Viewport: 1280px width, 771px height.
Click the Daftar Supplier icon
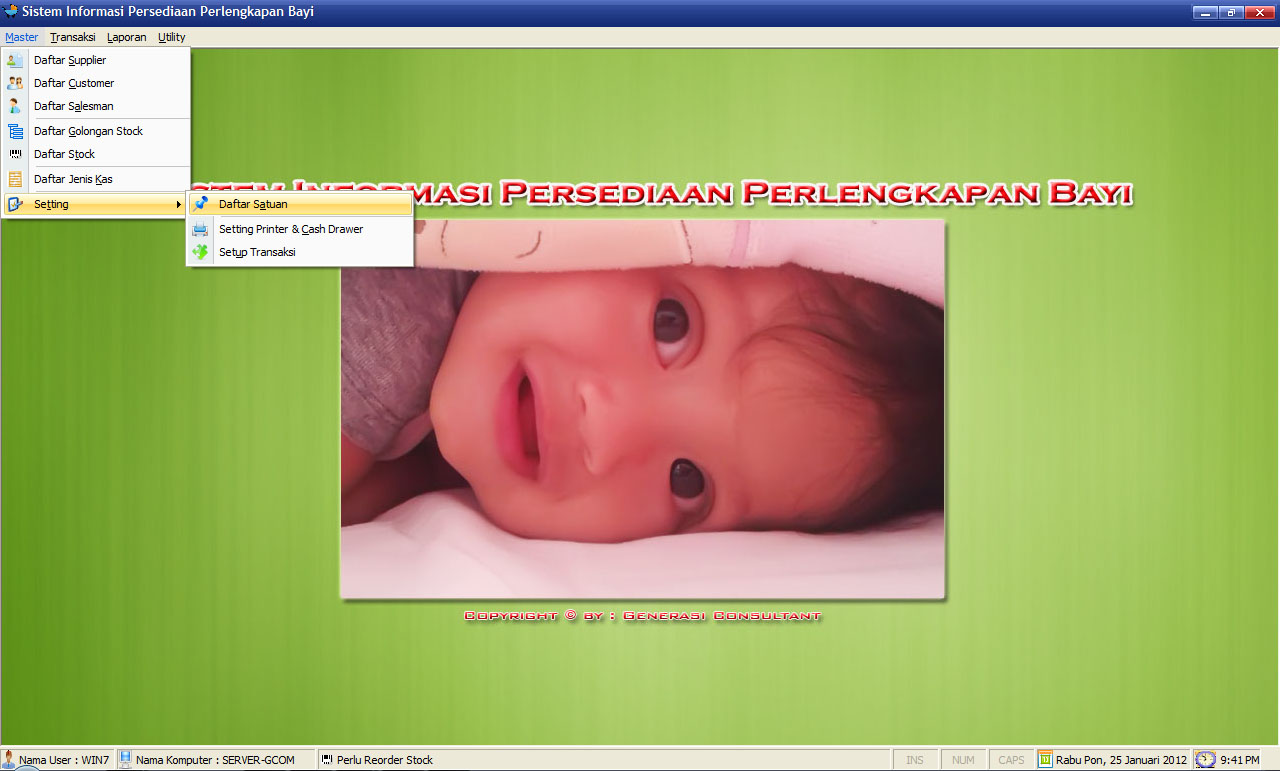tap(15, 60)
